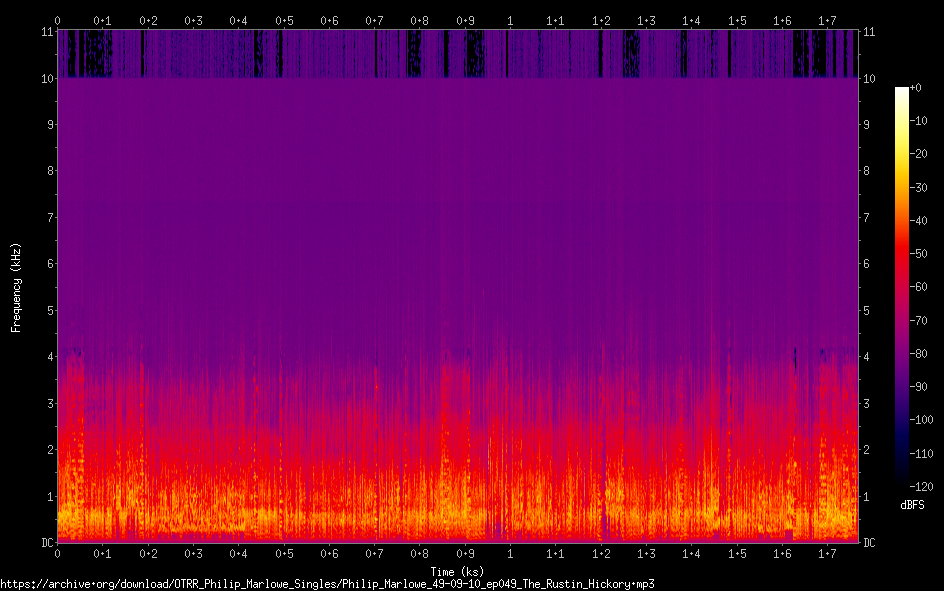Click the 11 kHz label on the left axis
This screenshot has width=944, height=591.
click(x=46, y=32)
